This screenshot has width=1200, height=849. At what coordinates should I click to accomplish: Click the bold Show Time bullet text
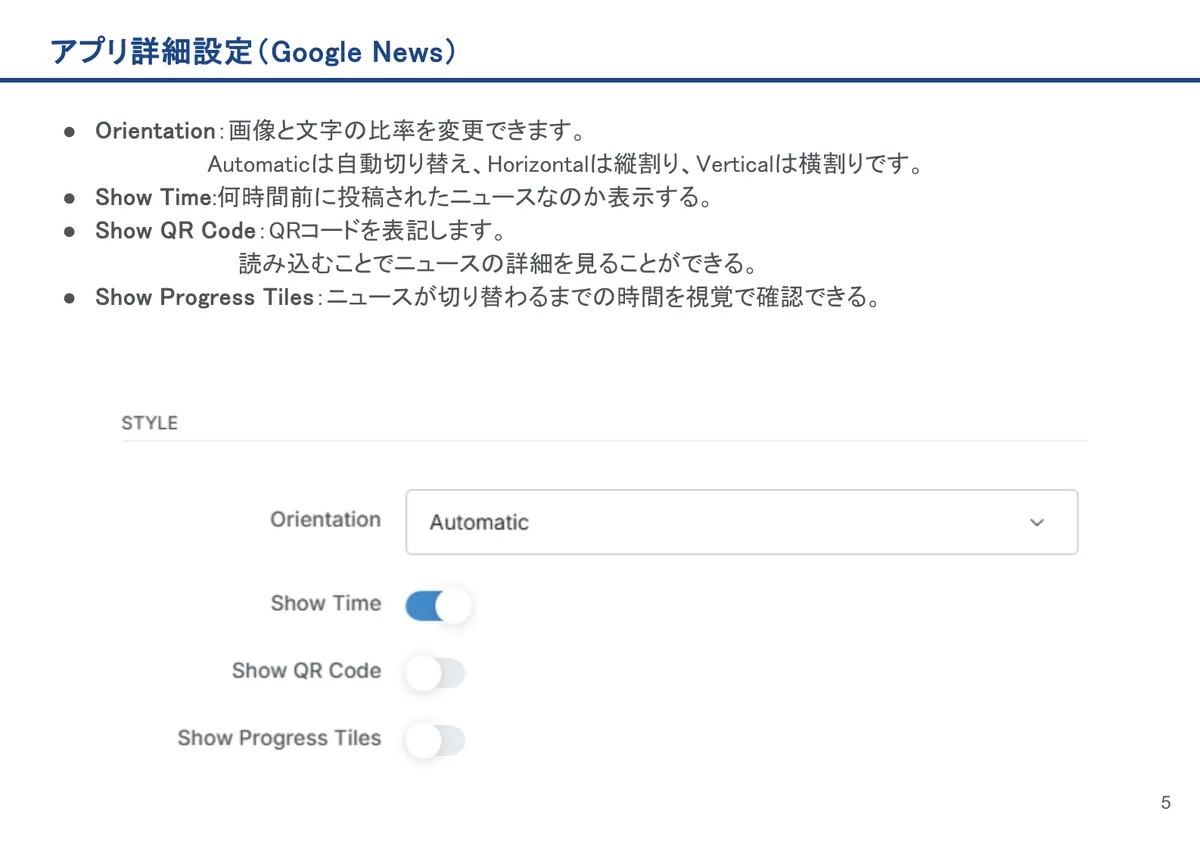pos(152,197)
